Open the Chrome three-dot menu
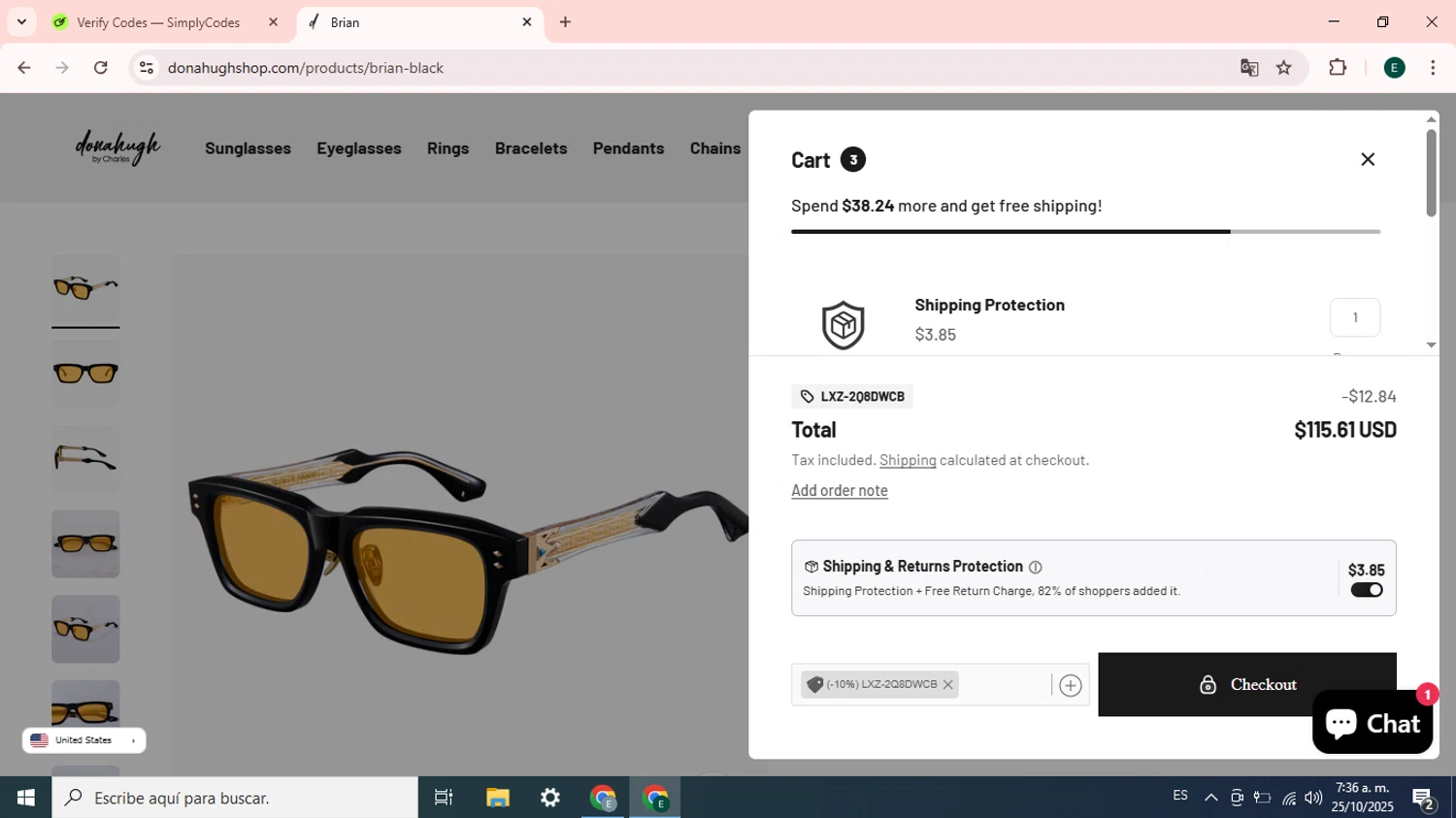The width and height of the screenshot is (1456, 818). (x=1433, y=68)
